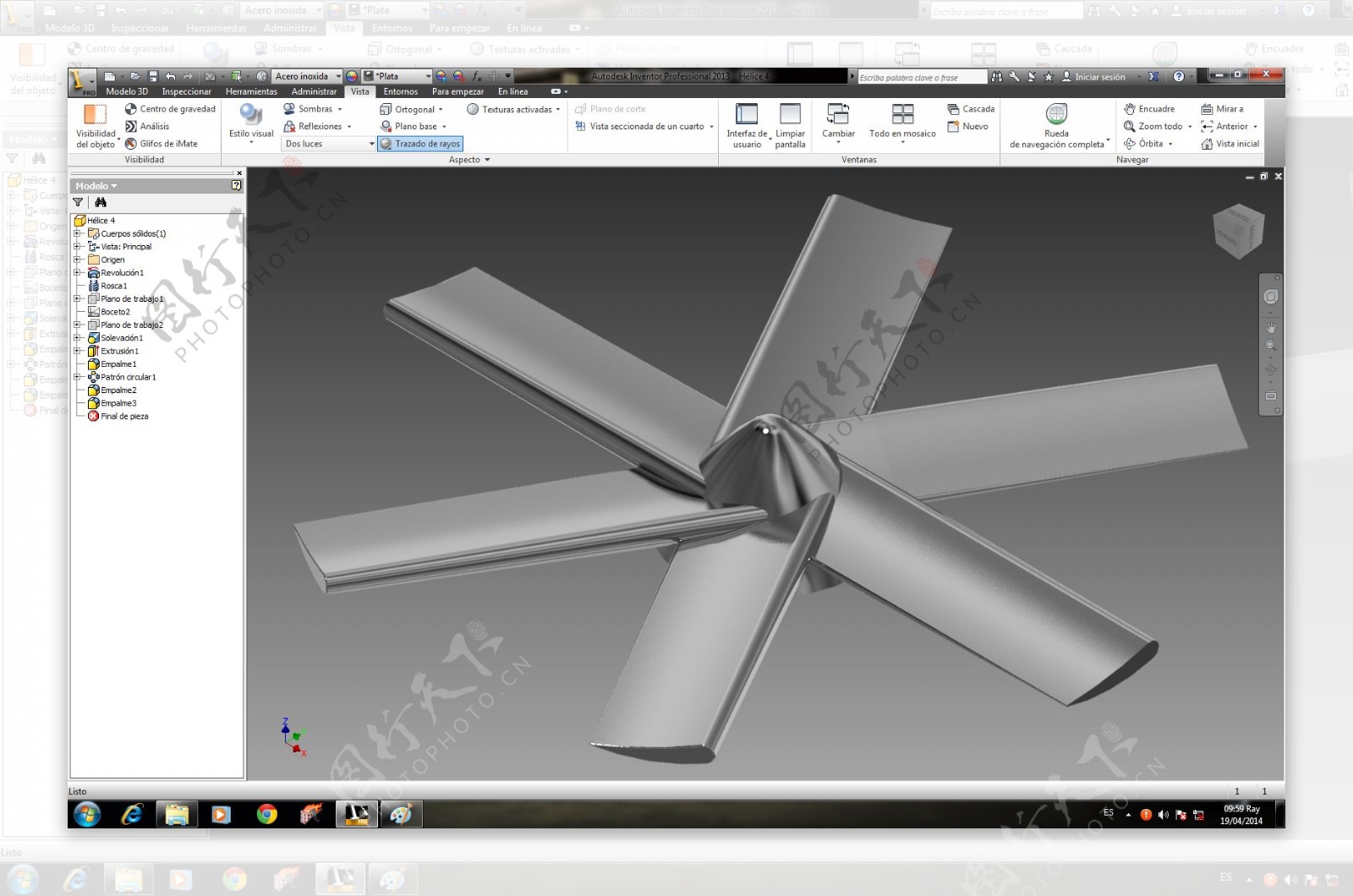The height and width of the screenshot is (896, 1353).
Task: Click the filter icon in Modelo browser
Action: [78, 202]
